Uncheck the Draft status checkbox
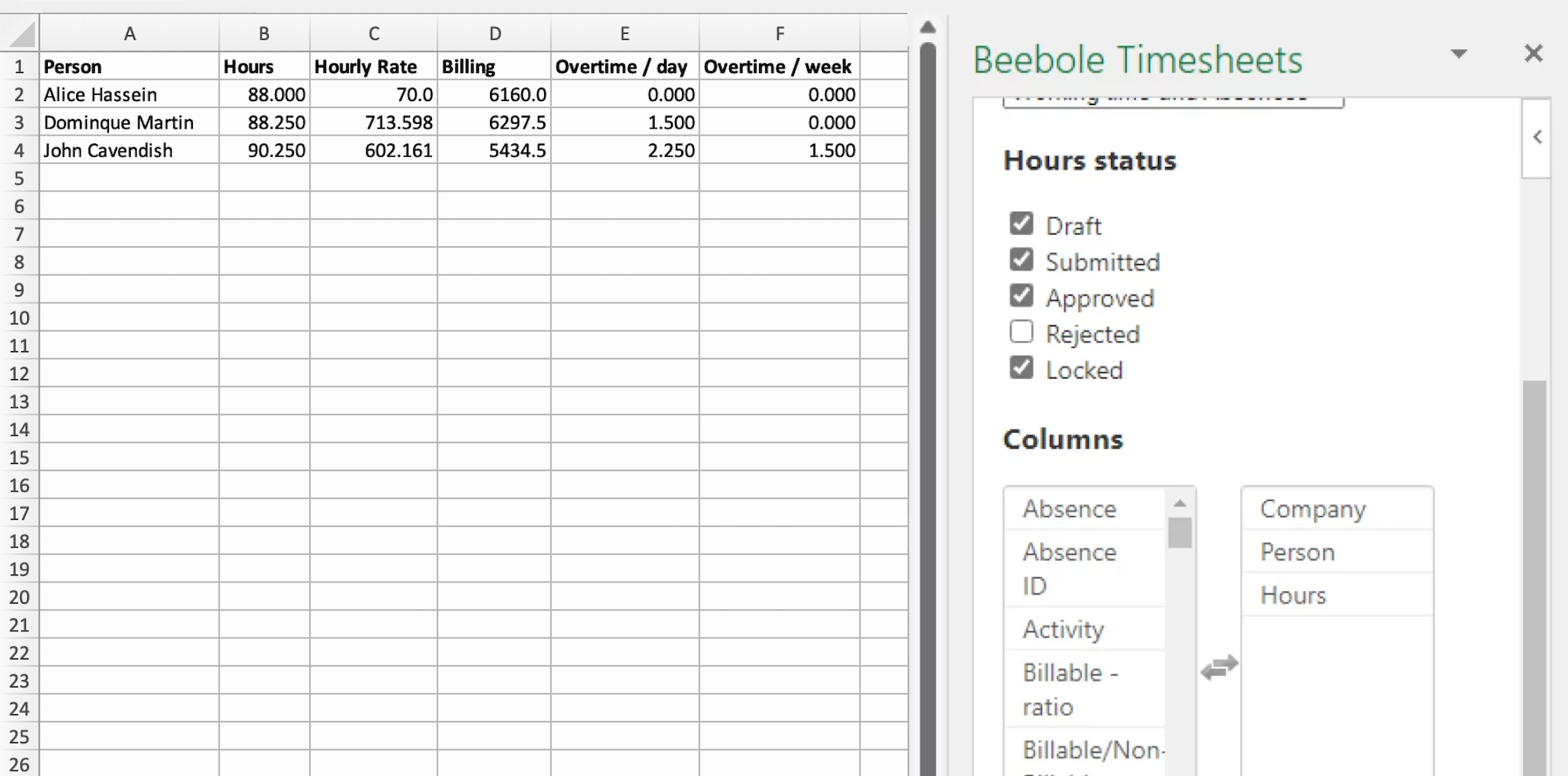 (x=1021, y=223)
